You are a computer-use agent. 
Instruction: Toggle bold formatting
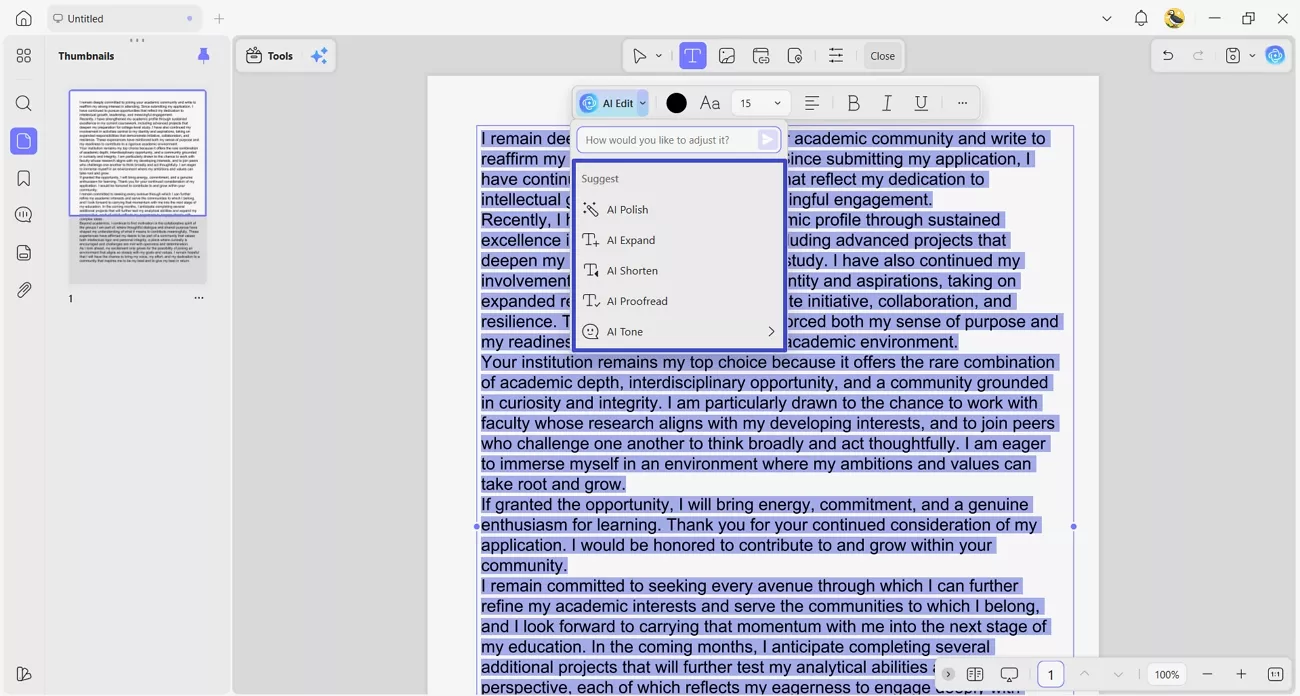pyautogui.click(x=853, y=103)
